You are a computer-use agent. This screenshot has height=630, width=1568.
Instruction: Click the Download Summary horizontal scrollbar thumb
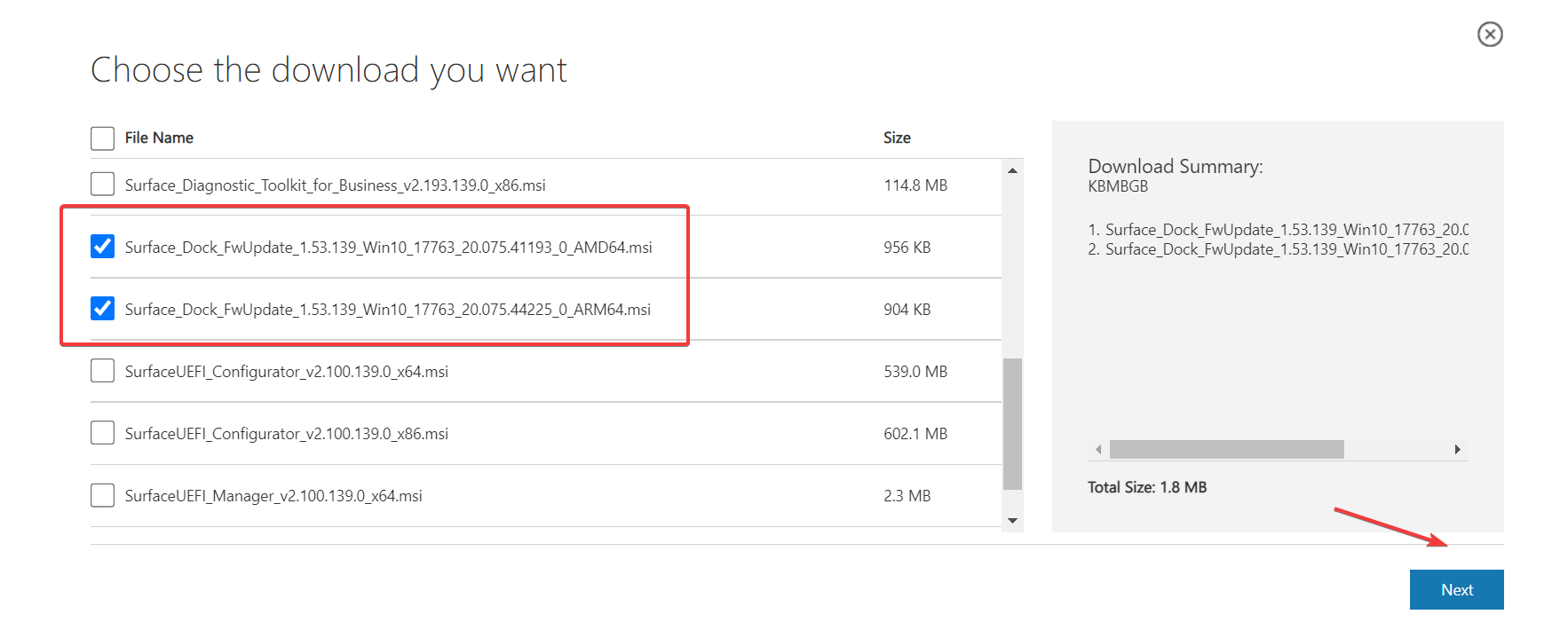pos(1226,450)
